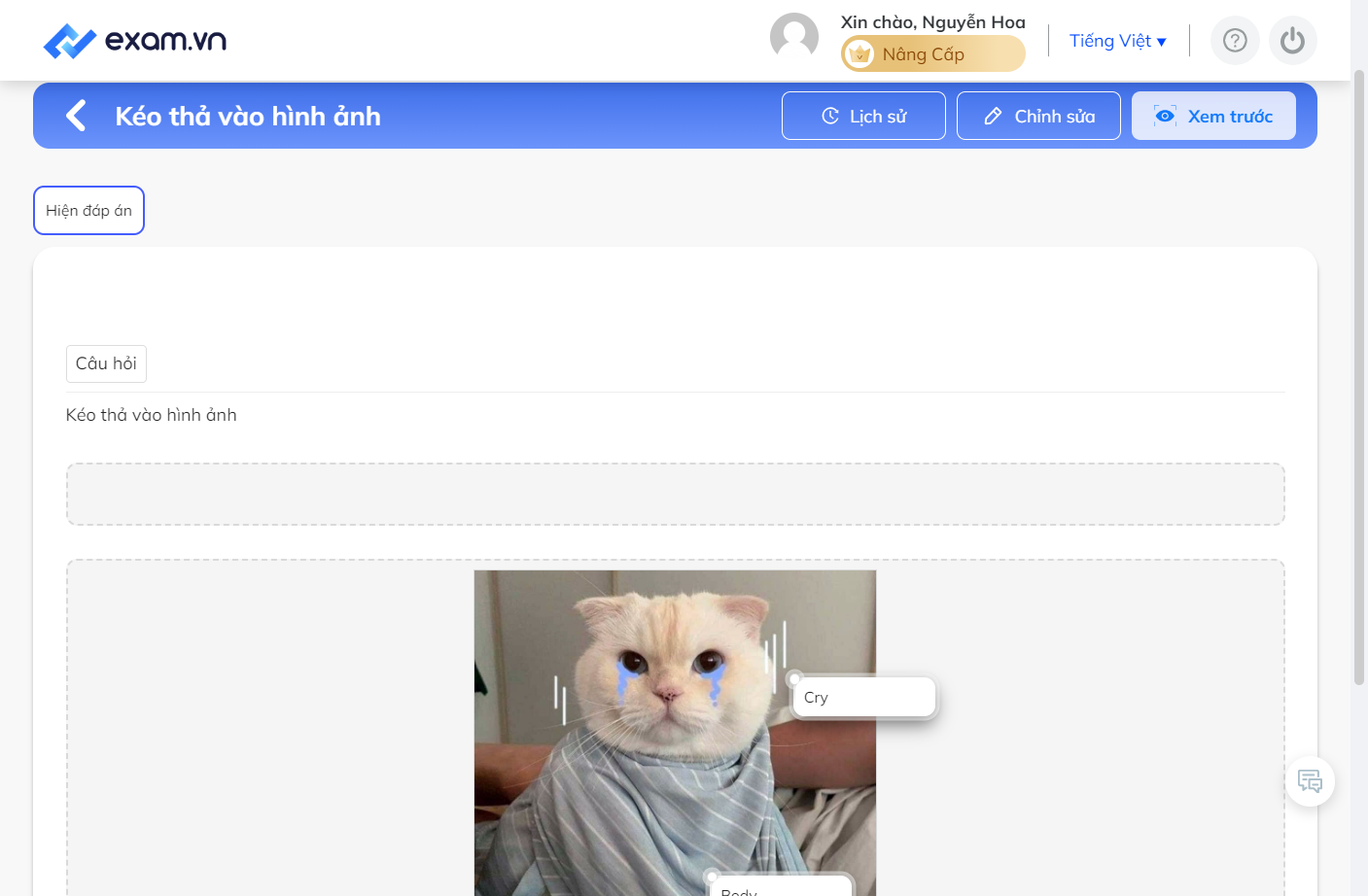Open the chat feedback floating icon
Screen dimensions: 1368x896
click(x=1311, y=781)
